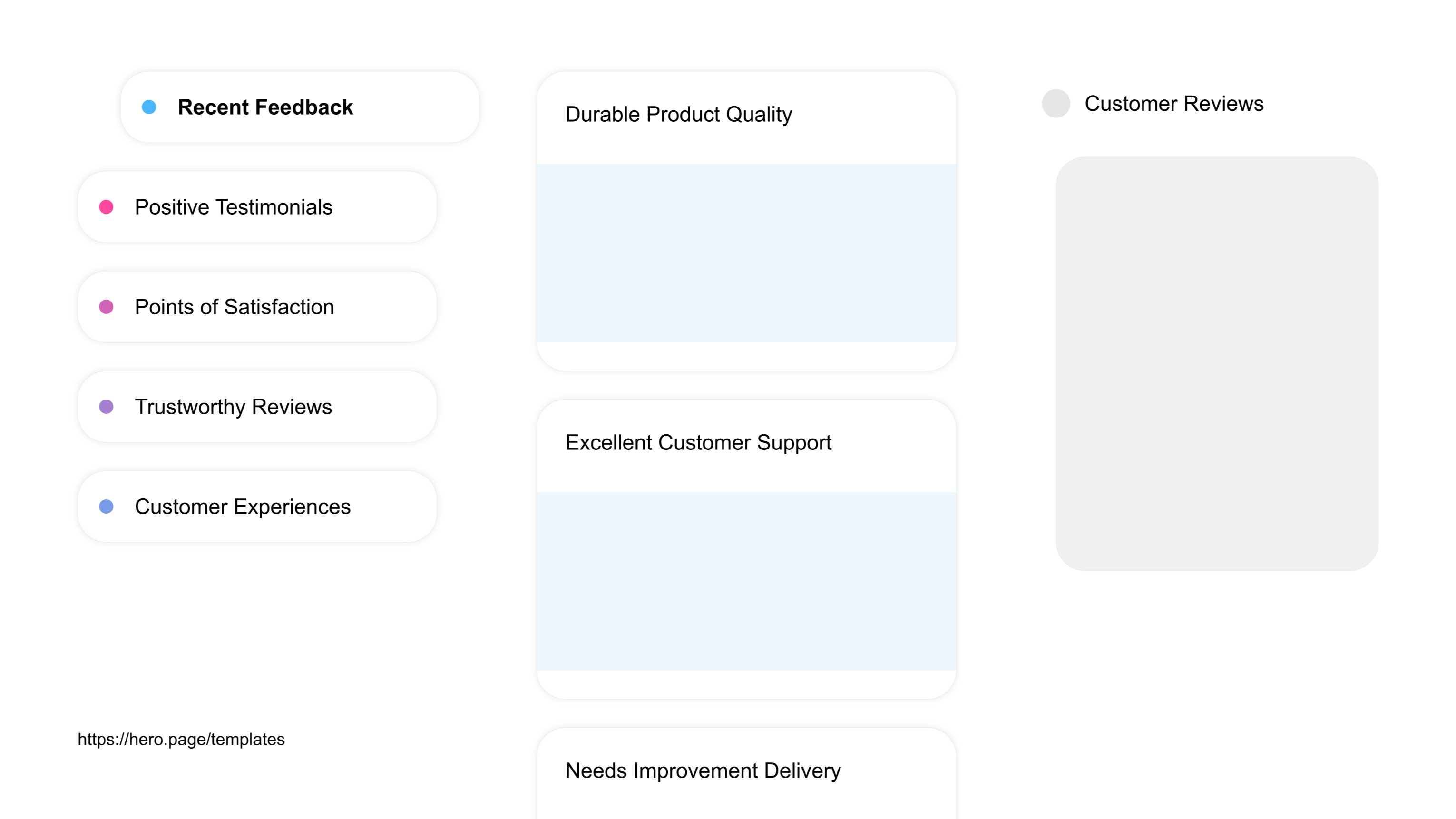
Task: Choose Customer Experiences in the sidebar
Action: tap(257, 507)
